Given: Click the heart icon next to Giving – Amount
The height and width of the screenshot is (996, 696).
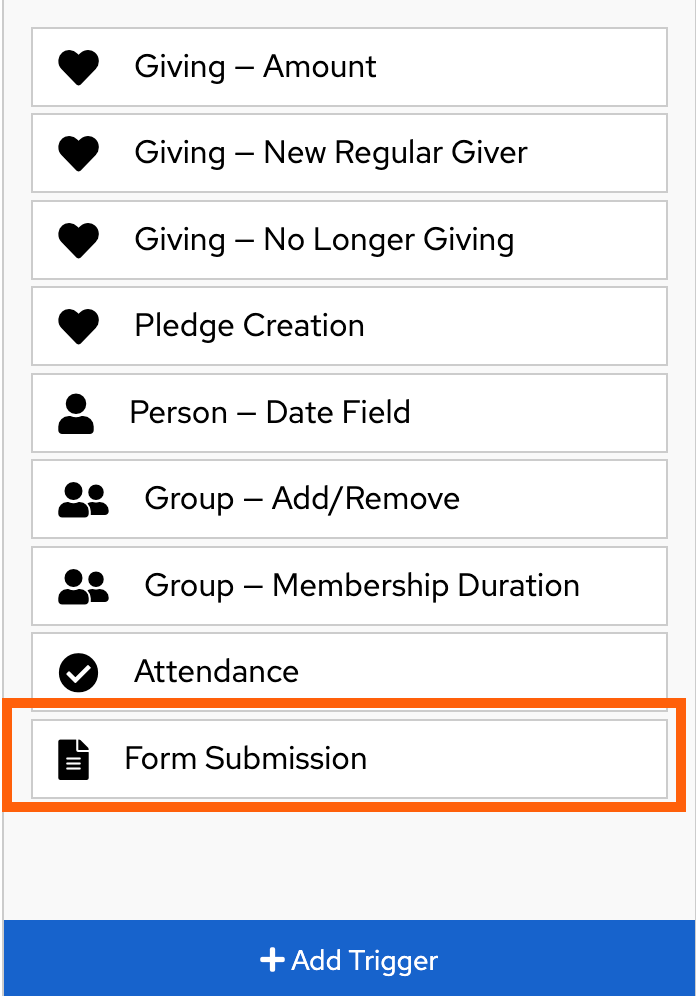Looking at the screenshot, I should coord(78,66).
